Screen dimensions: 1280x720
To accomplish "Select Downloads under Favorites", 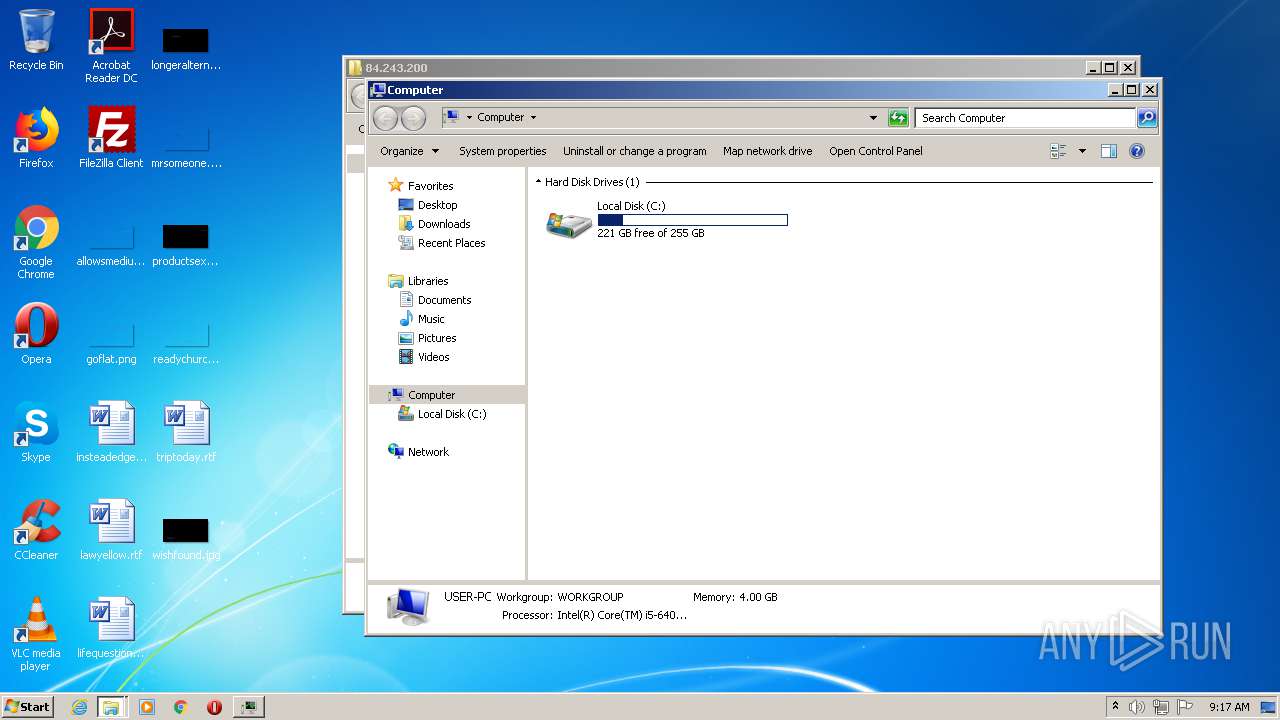I will click(x=444, y=224).
